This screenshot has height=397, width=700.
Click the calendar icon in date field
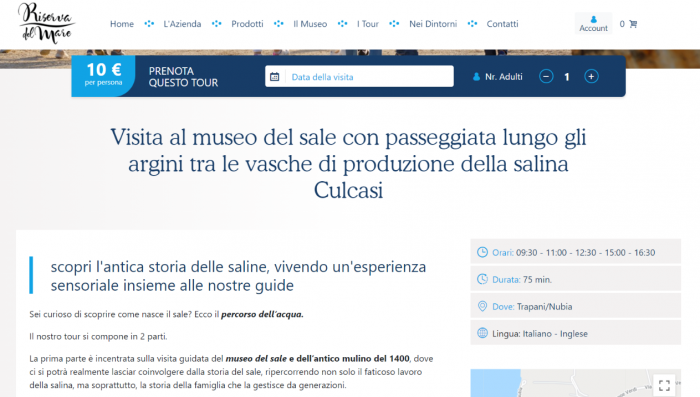(275, 77)
